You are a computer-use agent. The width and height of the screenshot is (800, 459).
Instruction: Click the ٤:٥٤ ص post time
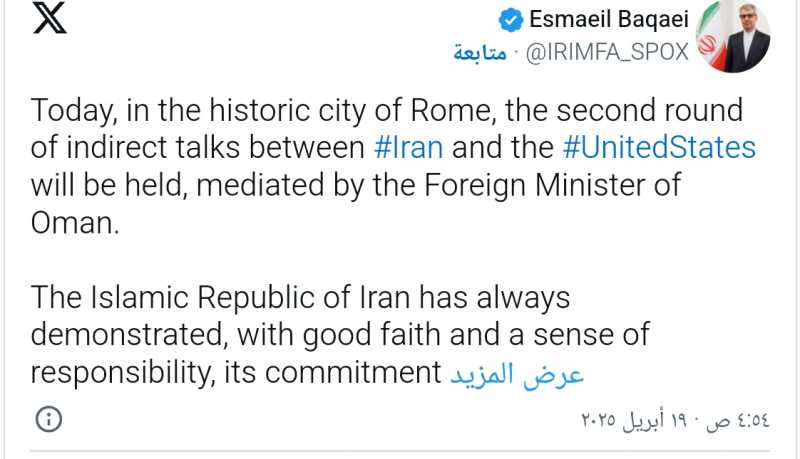735,417
